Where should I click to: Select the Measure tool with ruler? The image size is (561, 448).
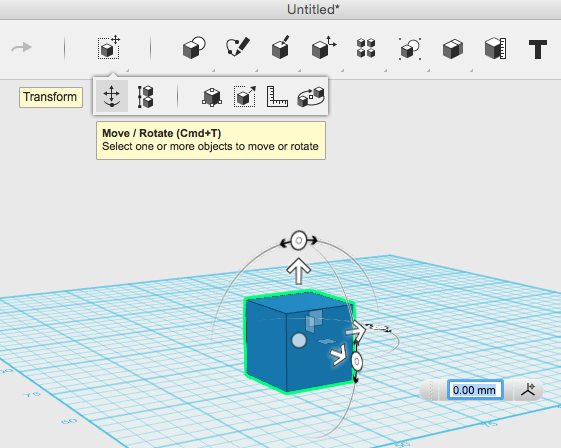496,48
